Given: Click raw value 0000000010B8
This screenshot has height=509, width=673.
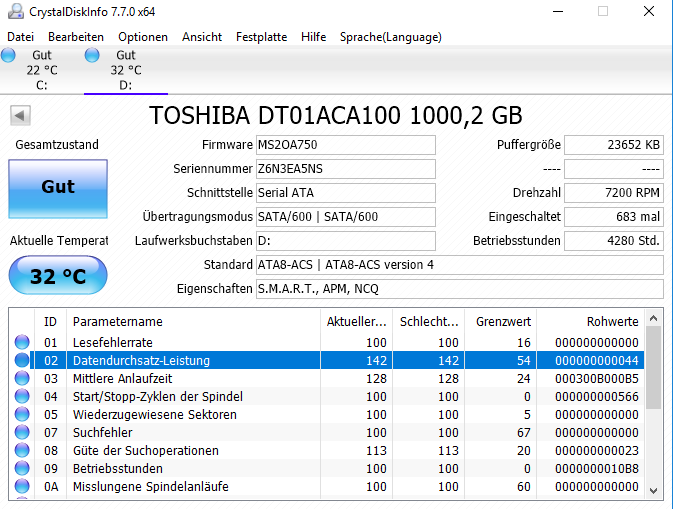Looking at the screenshot, I should 597,469.
